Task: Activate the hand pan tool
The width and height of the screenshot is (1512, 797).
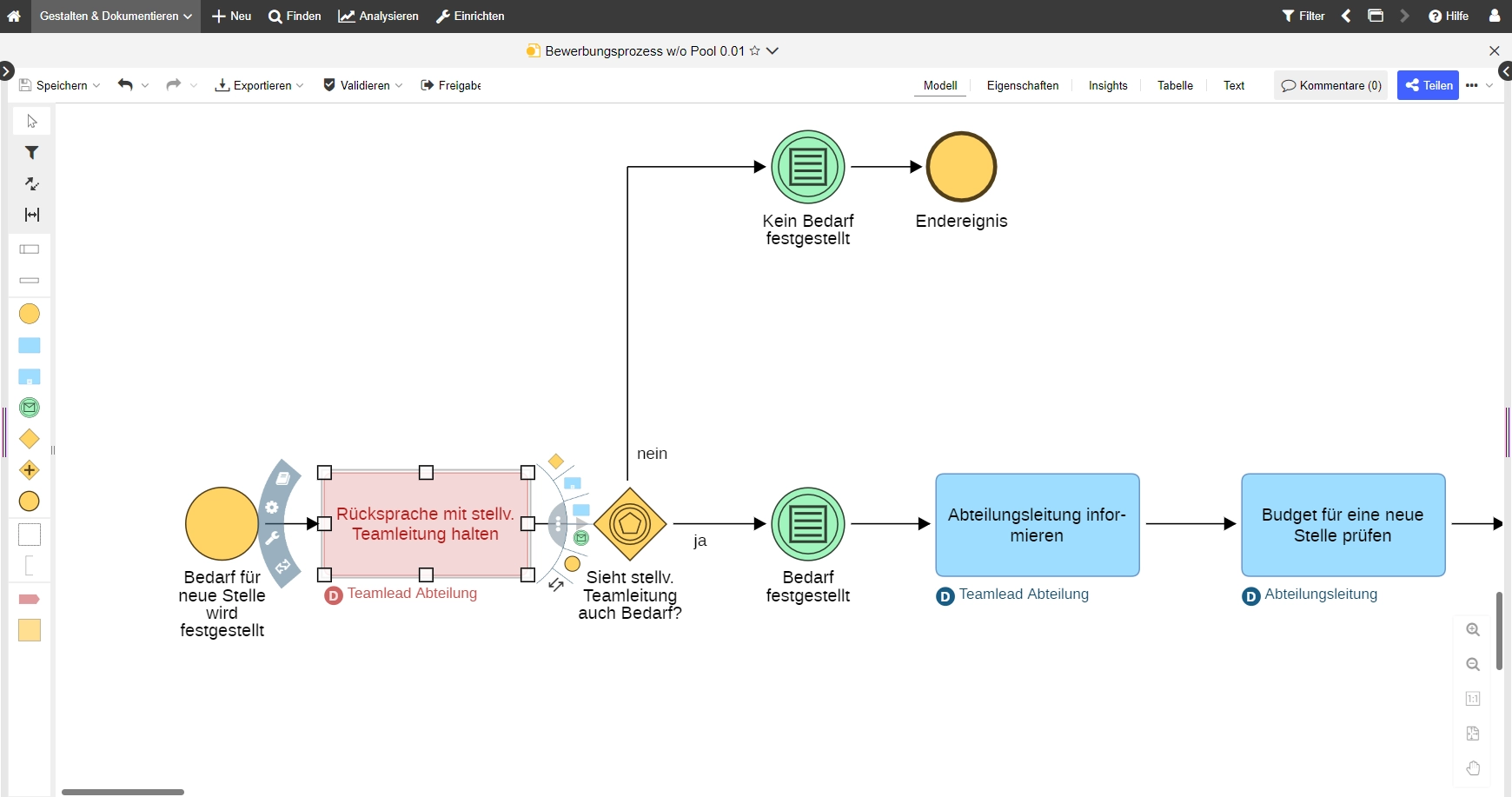Action: coord(1473,768)
